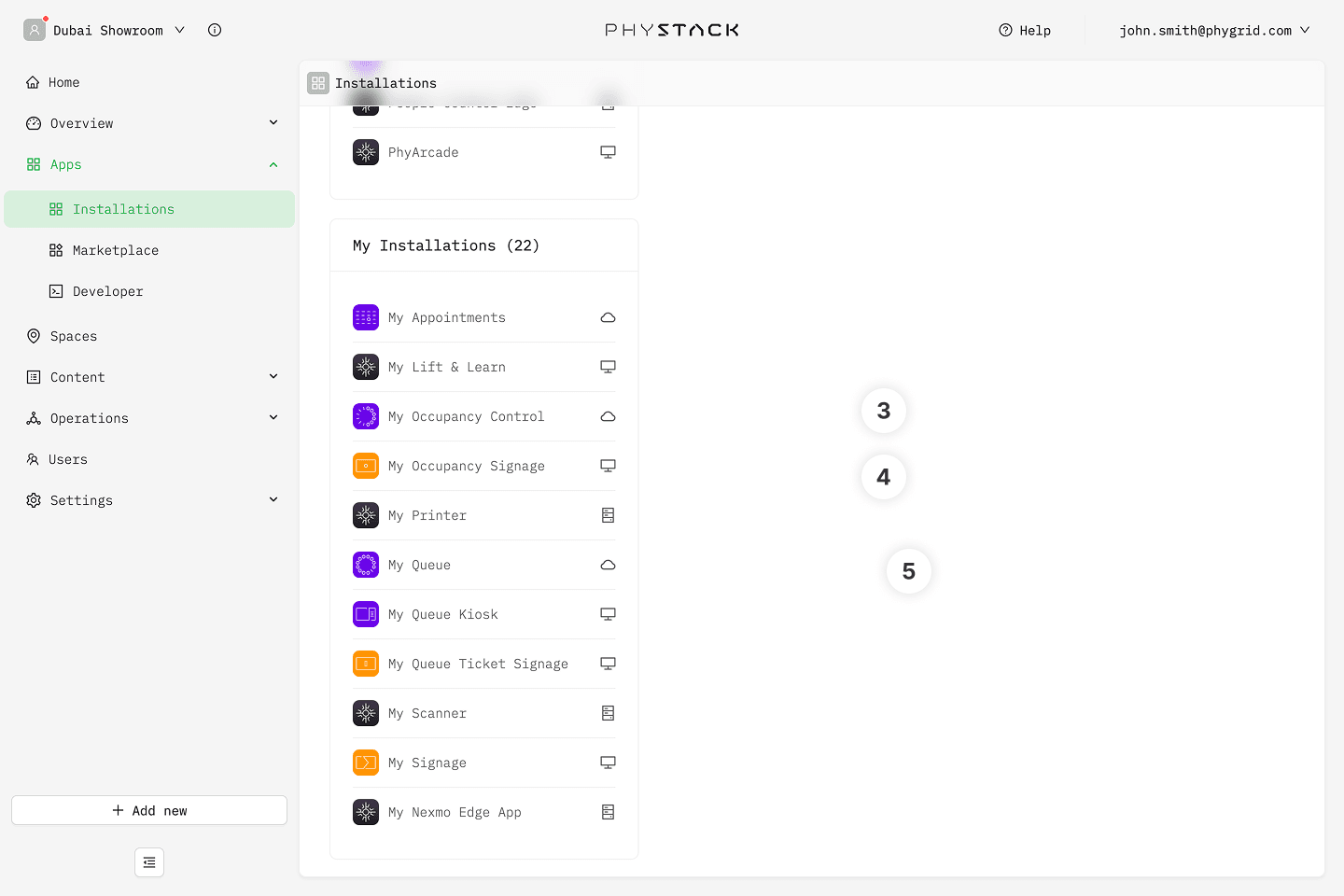Viewport: 1344px width, 896px height.
Task: Click screen icon on My Signage row
Action: point(608,763)
